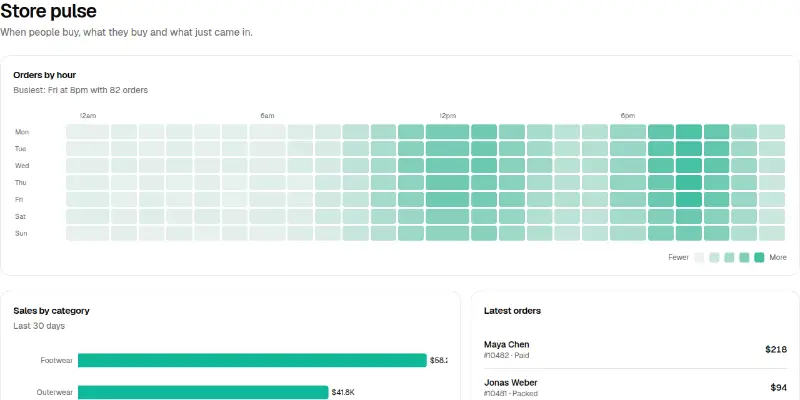The image size is (800, 400).
Task: Click the middle legend intensity swatch
Action: [x=729, y=258]
